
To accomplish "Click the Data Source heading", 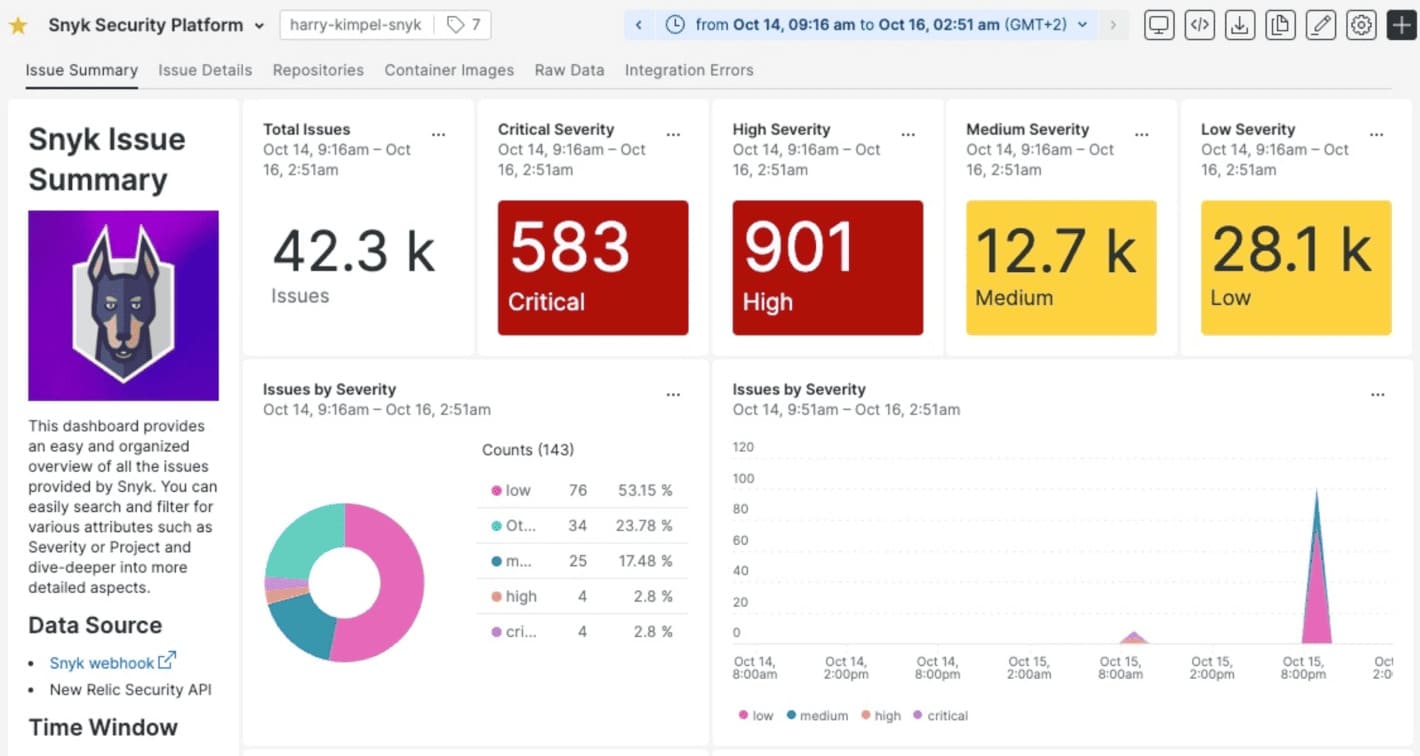I will click(95, 625).
